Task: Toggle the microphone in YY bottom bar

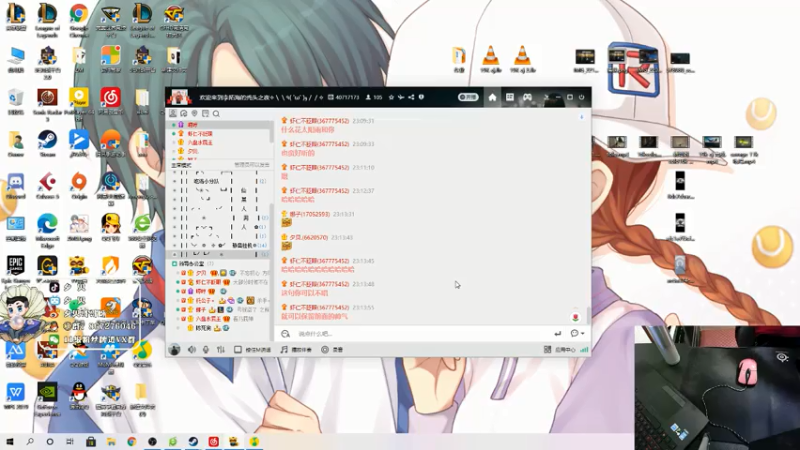Action: [x=206, y=349]
